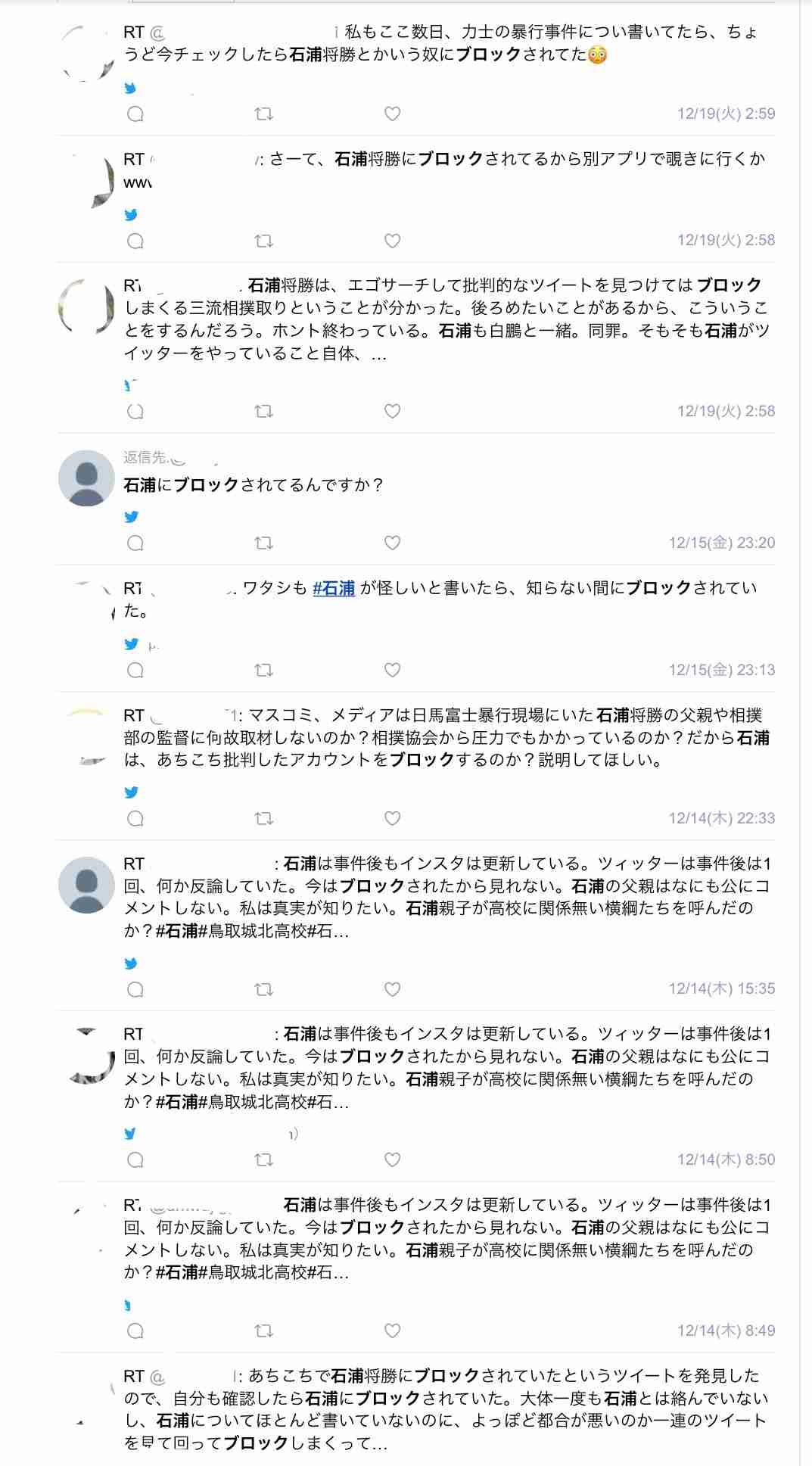The image size is (812, 1466).
Task: Like the tweet posted 12/19 2:59
Action: [392, 114]
